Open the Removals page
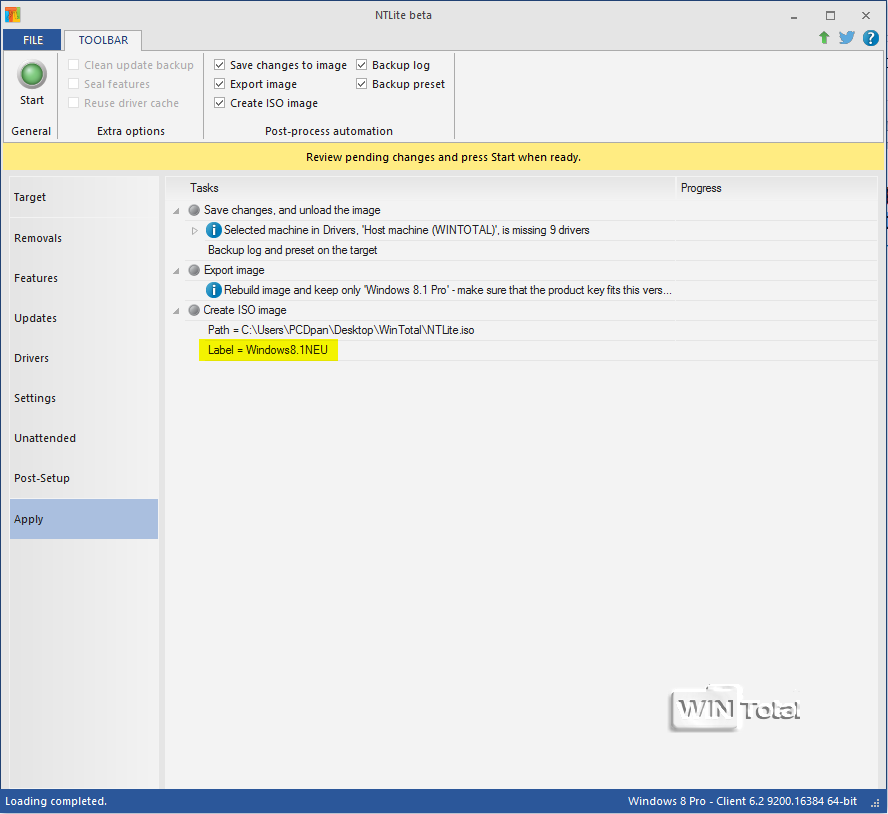 tap(84, 238)
